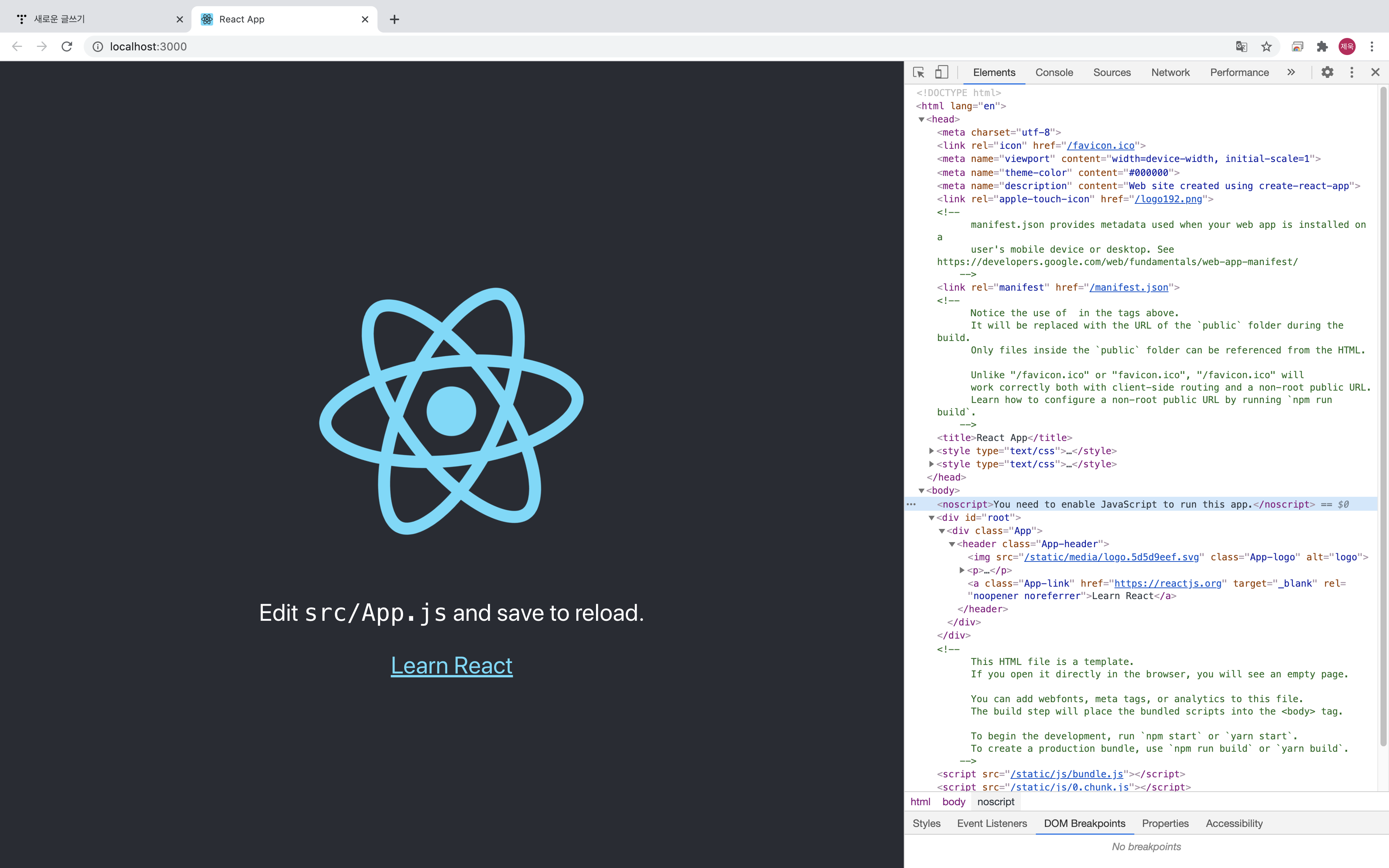Switch to the Console tab
Viewport: 1389px width, 868px height.
pos(1054,72)
